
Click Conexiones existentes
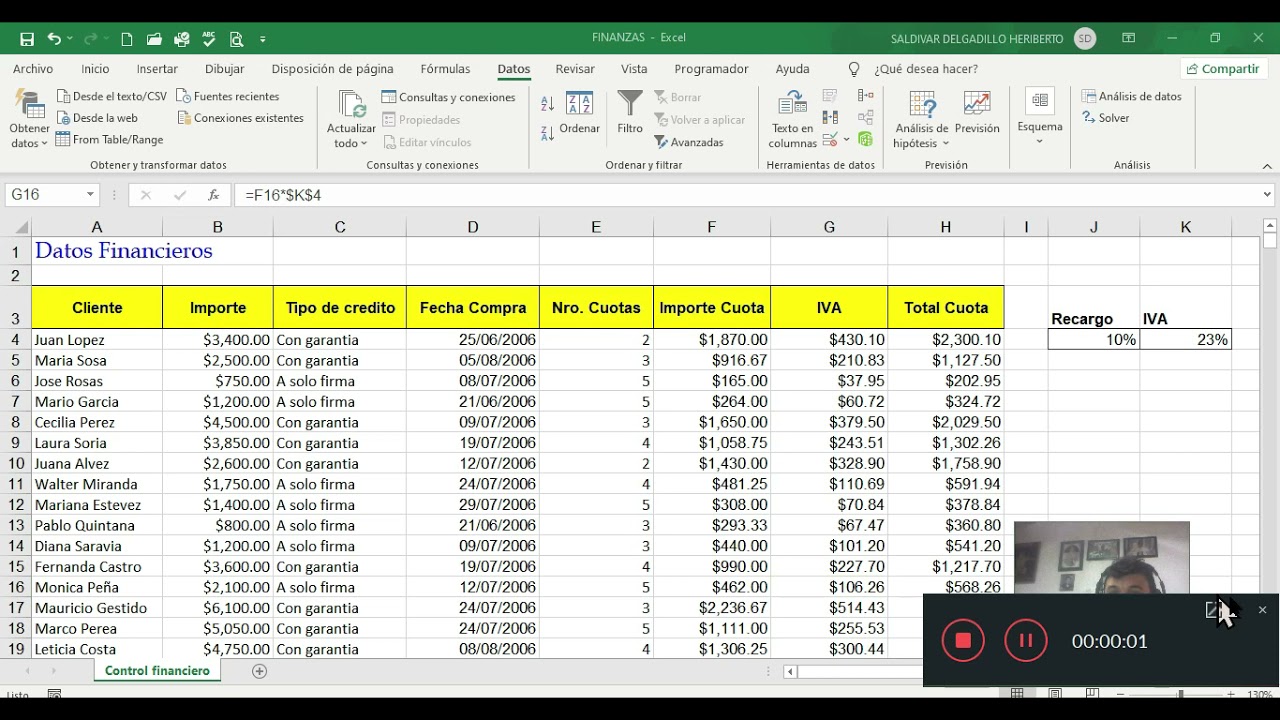(240, 118)
